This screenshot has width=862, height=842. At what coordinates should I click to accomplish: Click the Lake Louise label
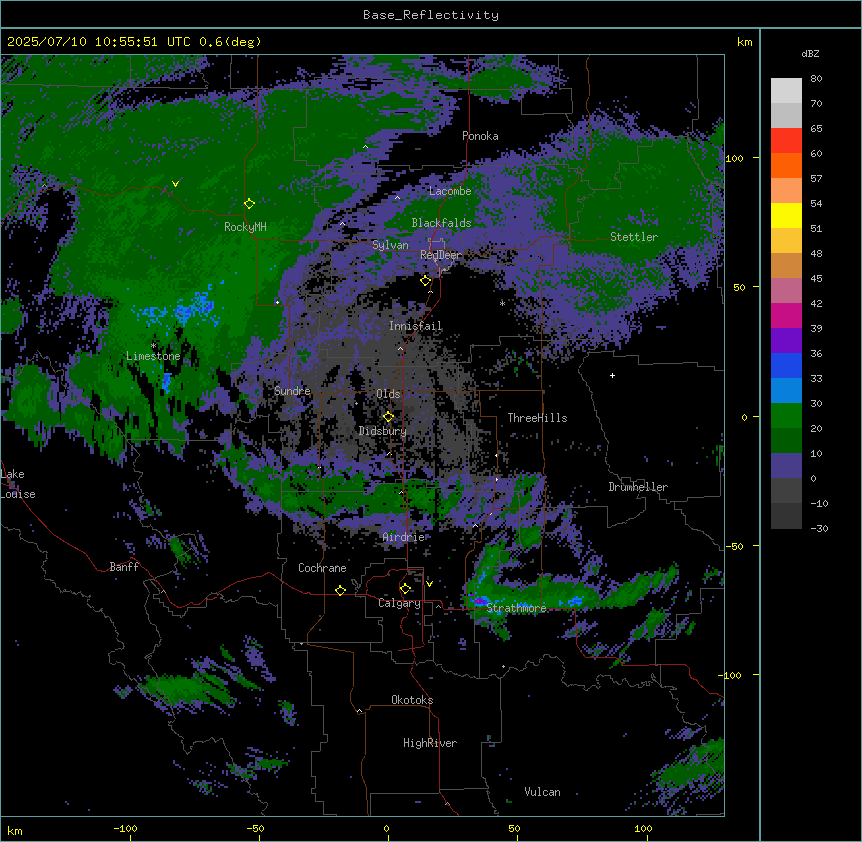click(x=18, y=484)
